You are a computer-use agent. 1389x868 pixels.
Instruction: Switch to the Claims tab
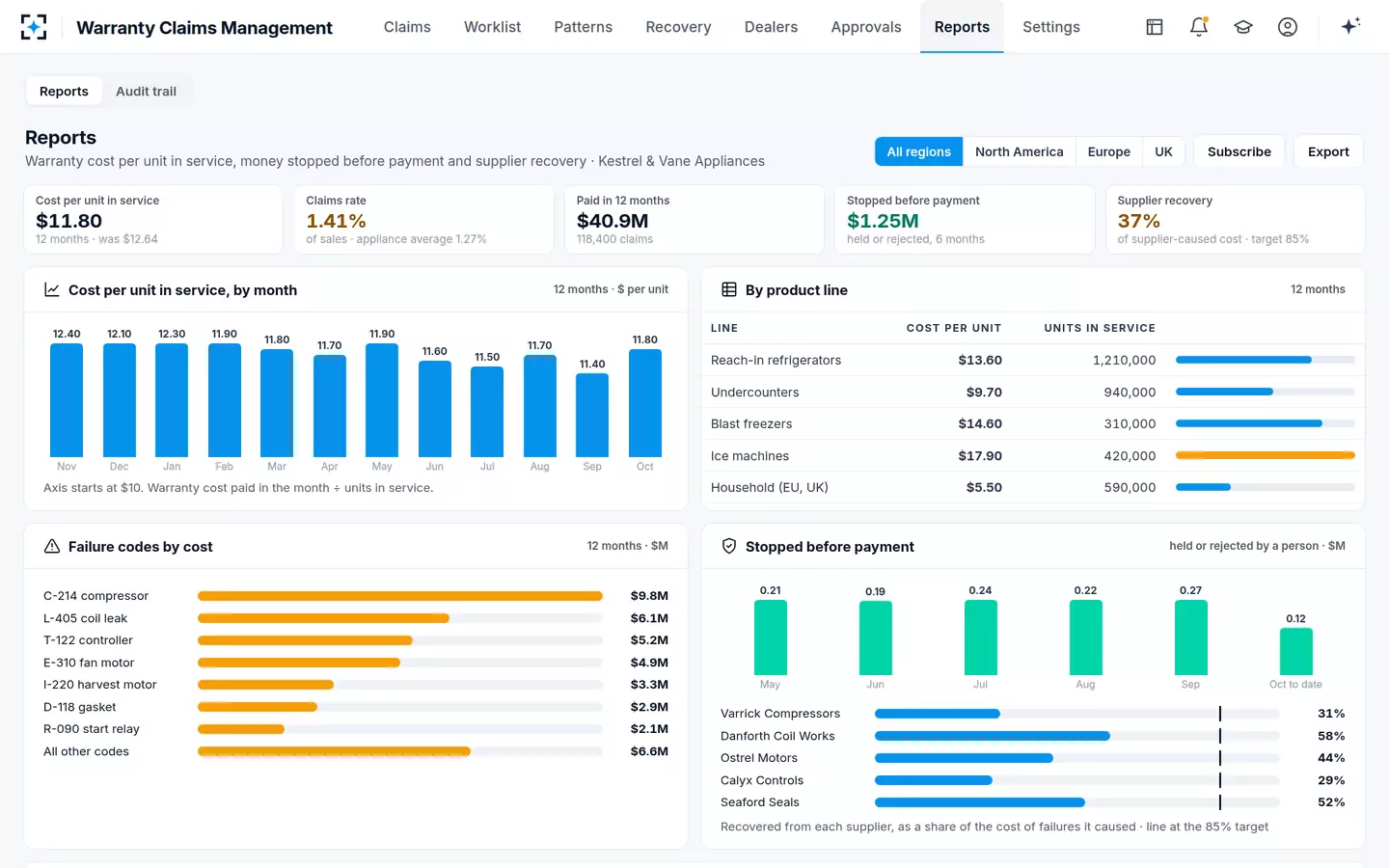(x=407, y=27)
